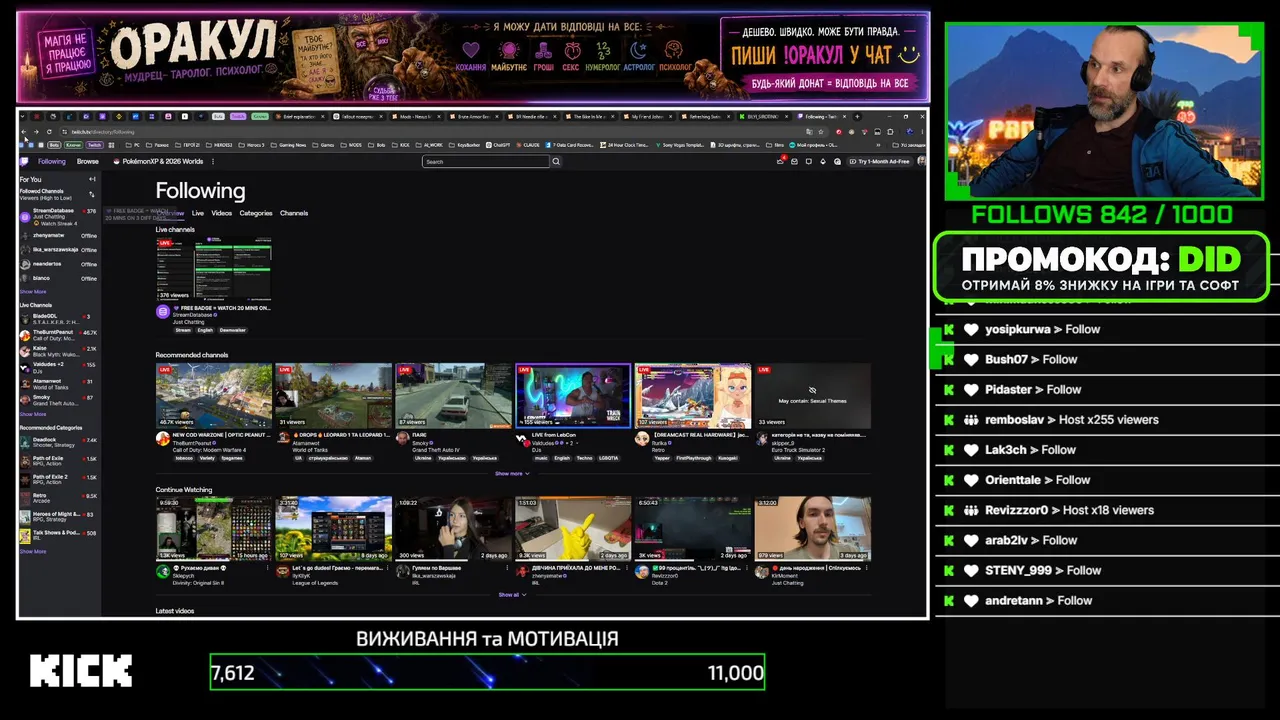Go back with browser back arrow
The width and height of the screenshot is (1280, 720).
coord(25,132)
